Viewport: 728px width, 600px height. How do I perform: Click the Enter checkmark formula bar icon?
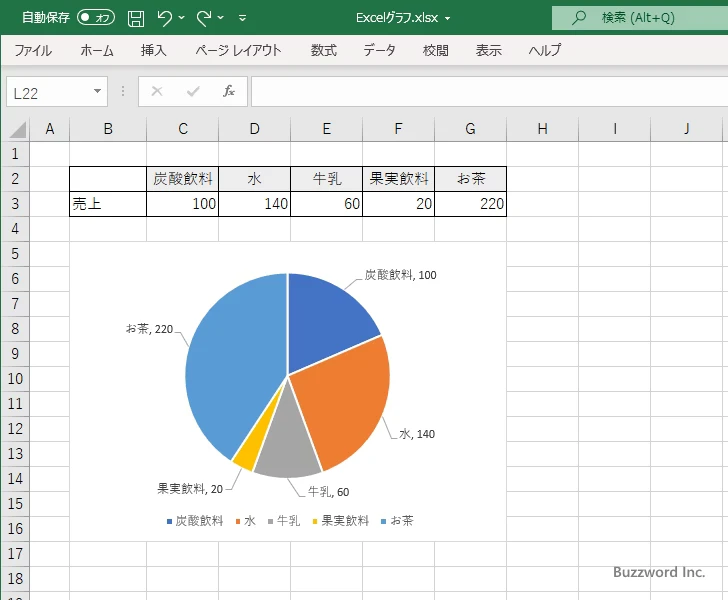click(193, 91)
